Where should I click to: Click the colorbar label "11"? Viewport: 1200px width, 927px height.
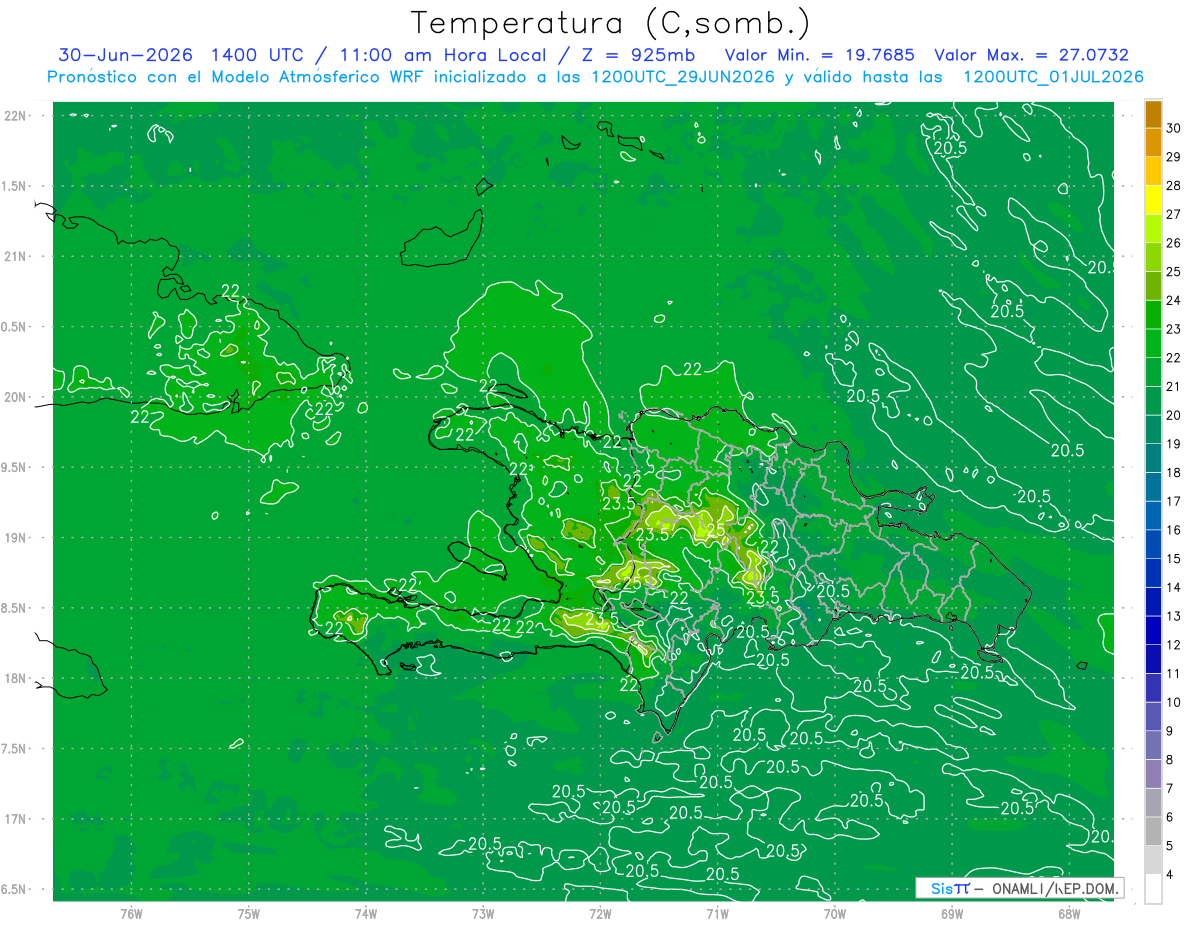pyautogui.click(x=1174, y=674)
